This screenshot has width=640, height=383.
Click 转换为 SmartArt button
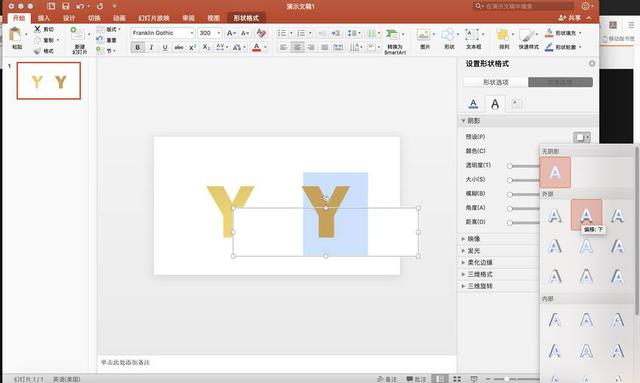pos(394,40)
